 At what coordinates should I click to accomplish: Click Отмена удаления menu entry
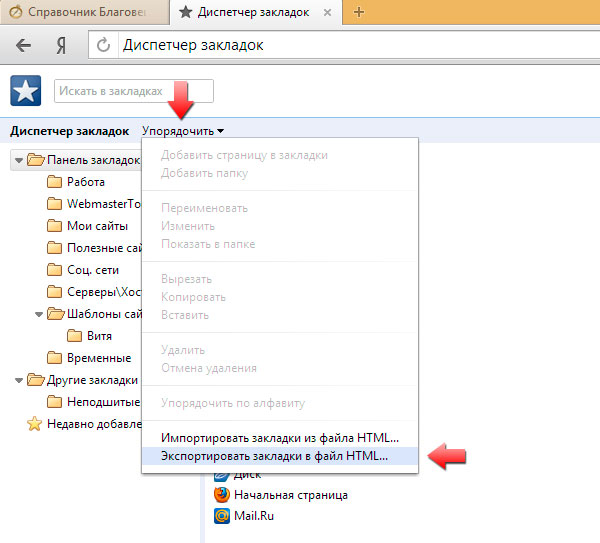[280, 368]
